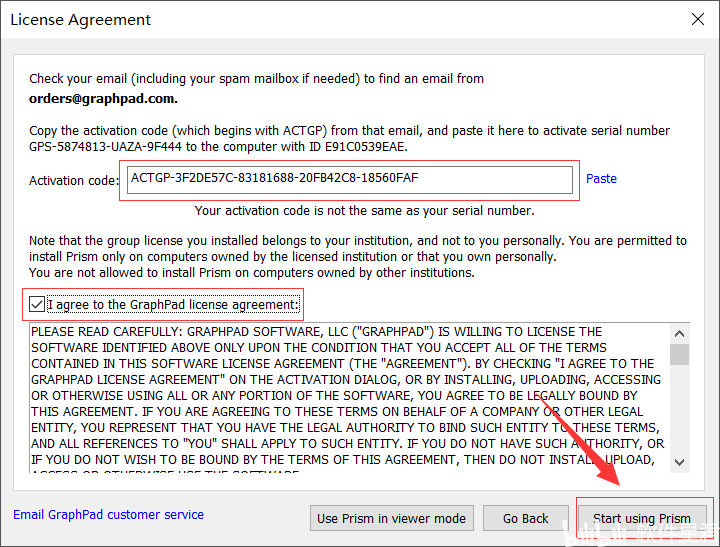Click the orders@graphpad.com email address text
The height and width of the screenshot is (547, 720).
[x=103, y=99]
